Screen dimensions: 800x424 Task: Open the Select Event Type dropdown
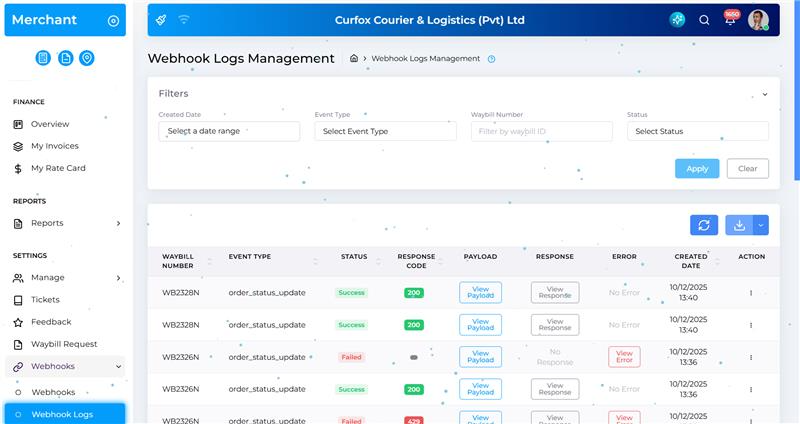(385, 131)
